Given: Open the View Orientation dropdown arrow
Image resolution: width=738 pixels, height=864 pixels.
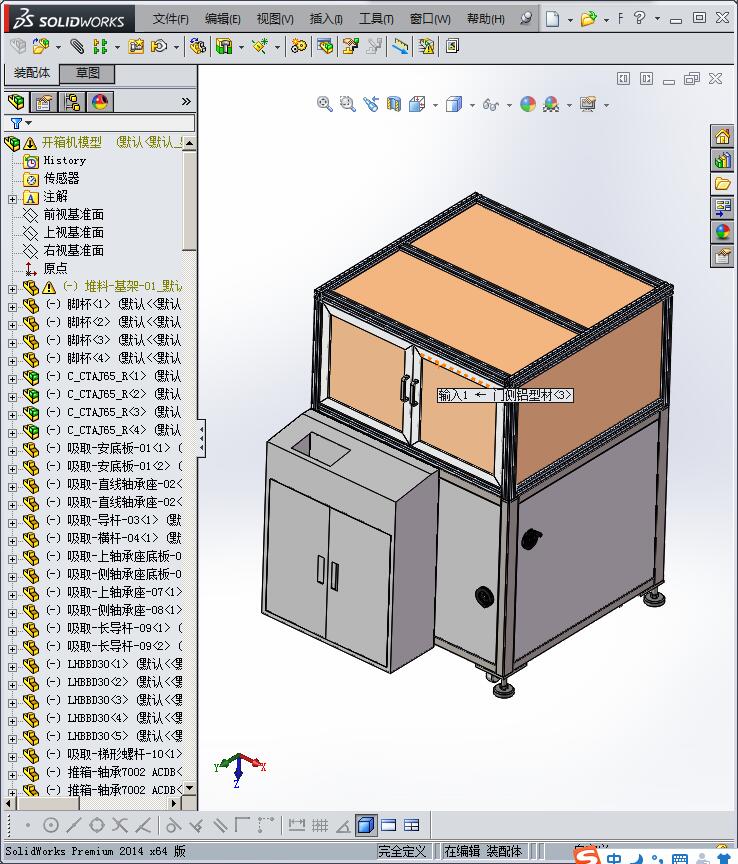Looking at the screenshot, I should pyautogui.click(x=435, y=105).
